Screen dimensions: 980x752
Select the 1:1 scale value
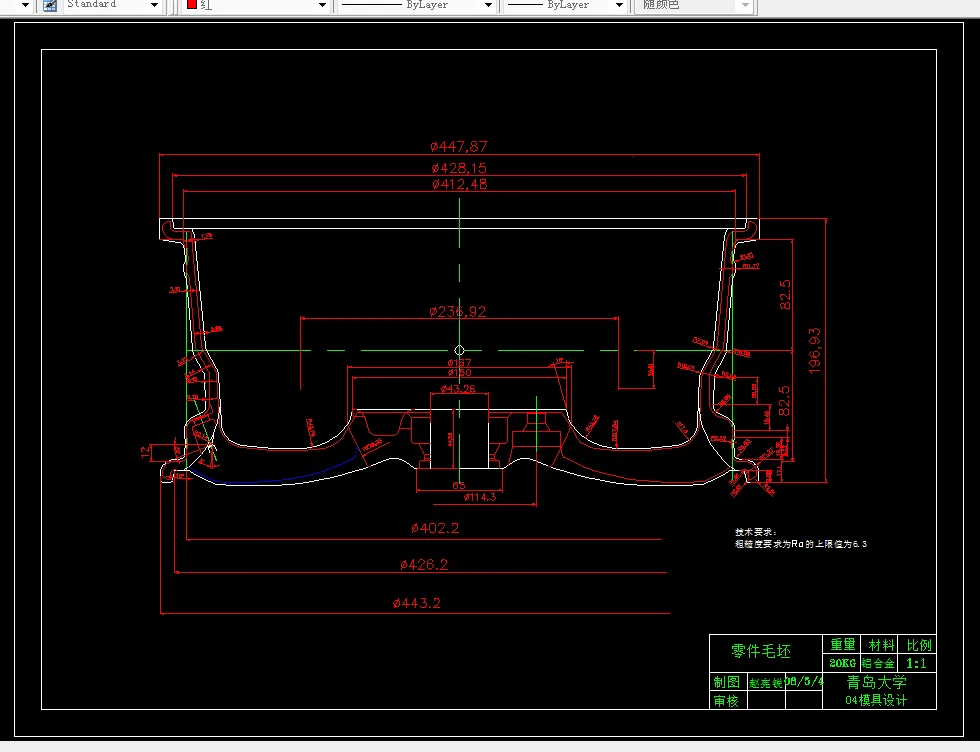[916, 663]
